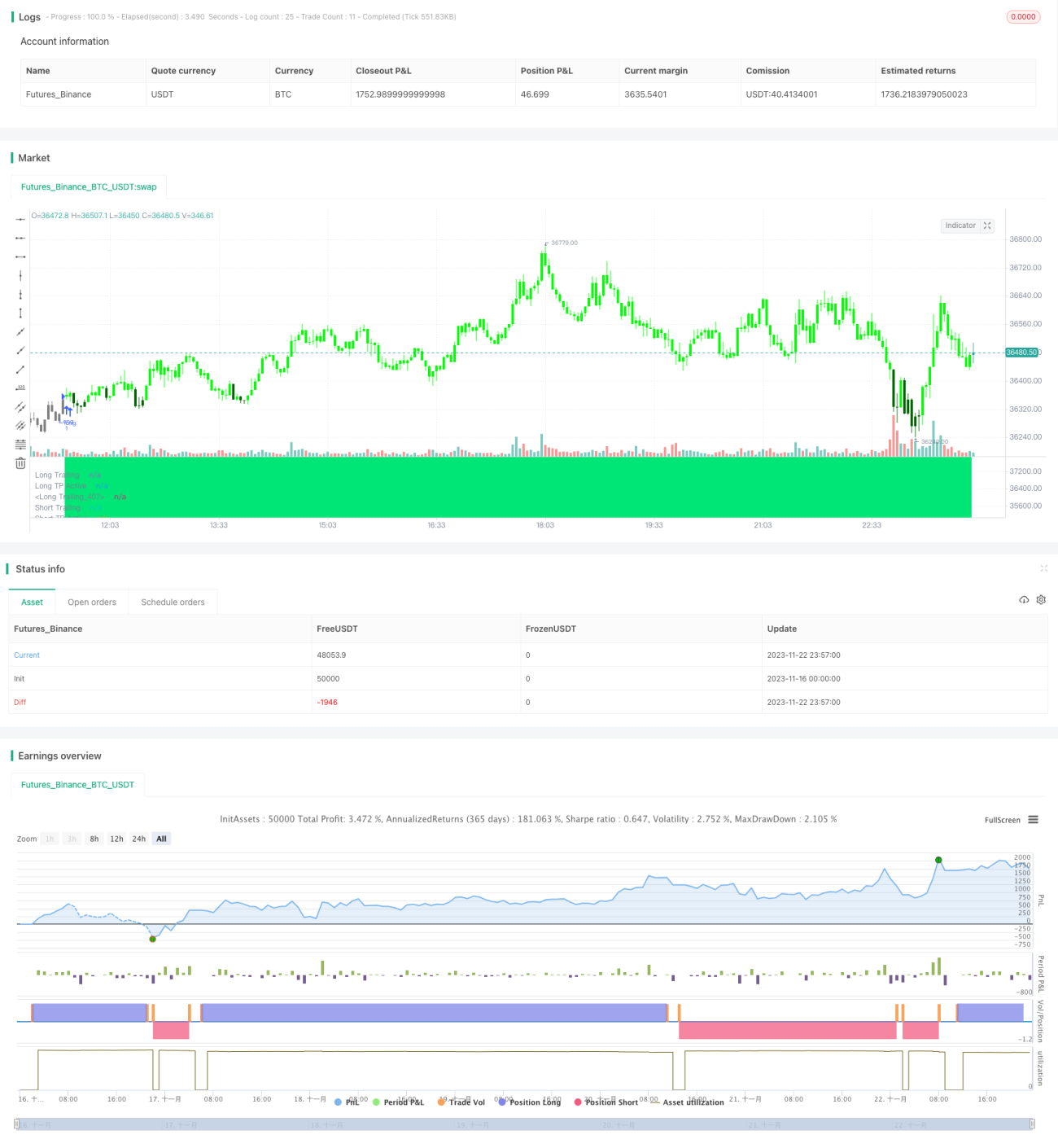Collapse the Status info panel

1043,568
